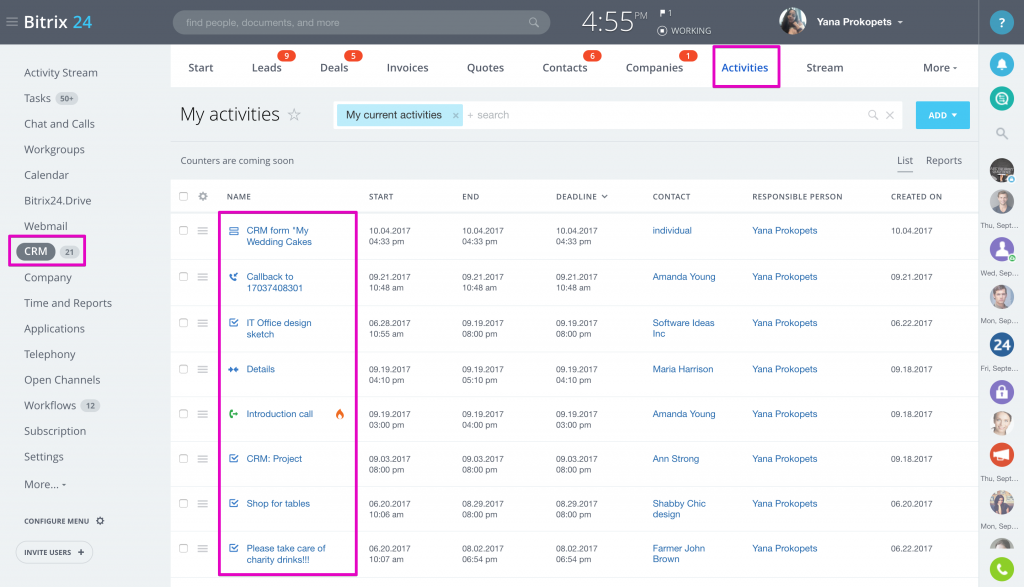1024x587 pixels.
Task: Open row menu for Shop for tables
Action: [x=202, y=504]
